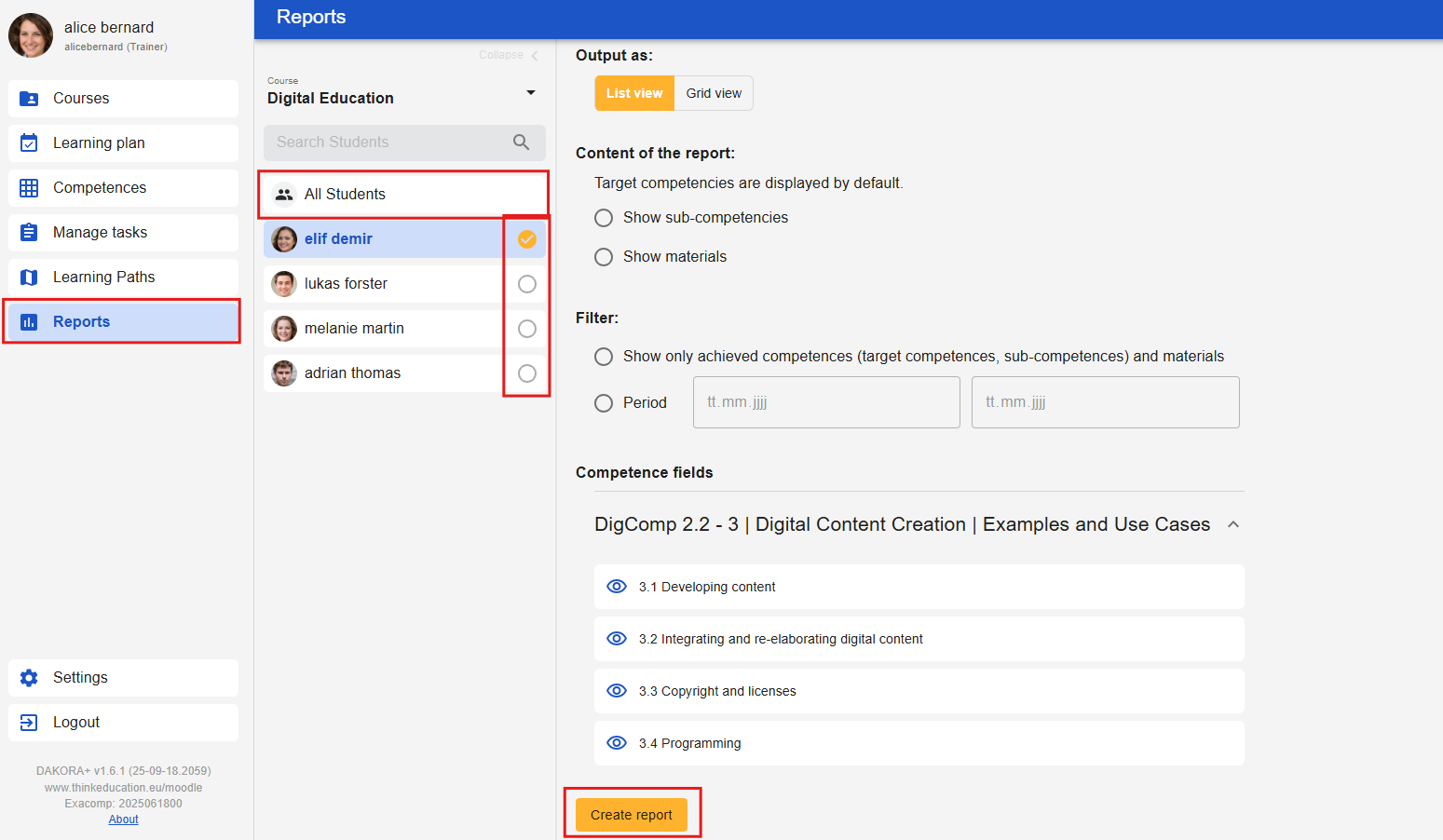The width and height of the screenshot is (1443, 840).
Task: Click the Courses folder icon in sidebar
Action: (29, 99)
